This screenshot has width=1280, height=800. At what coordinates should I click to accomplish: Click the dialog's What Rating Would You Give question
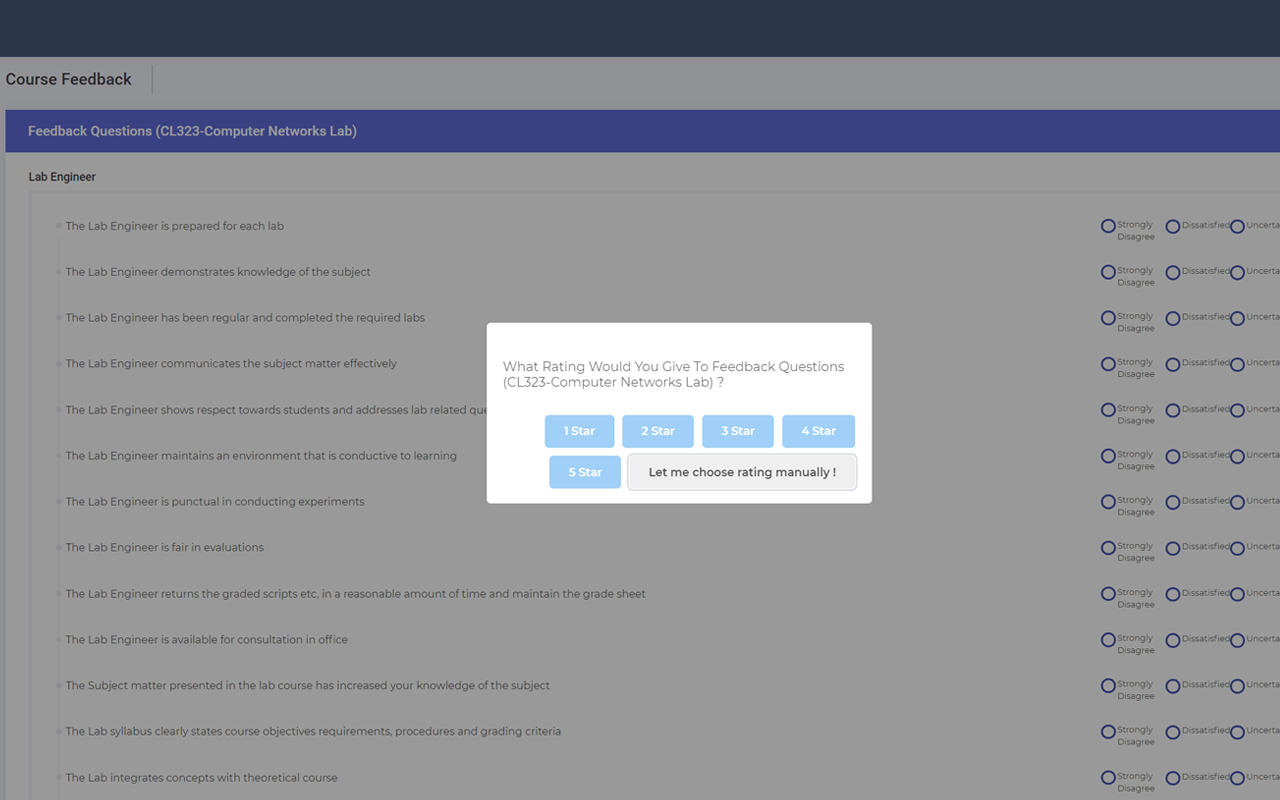click(x=673, y=374)
